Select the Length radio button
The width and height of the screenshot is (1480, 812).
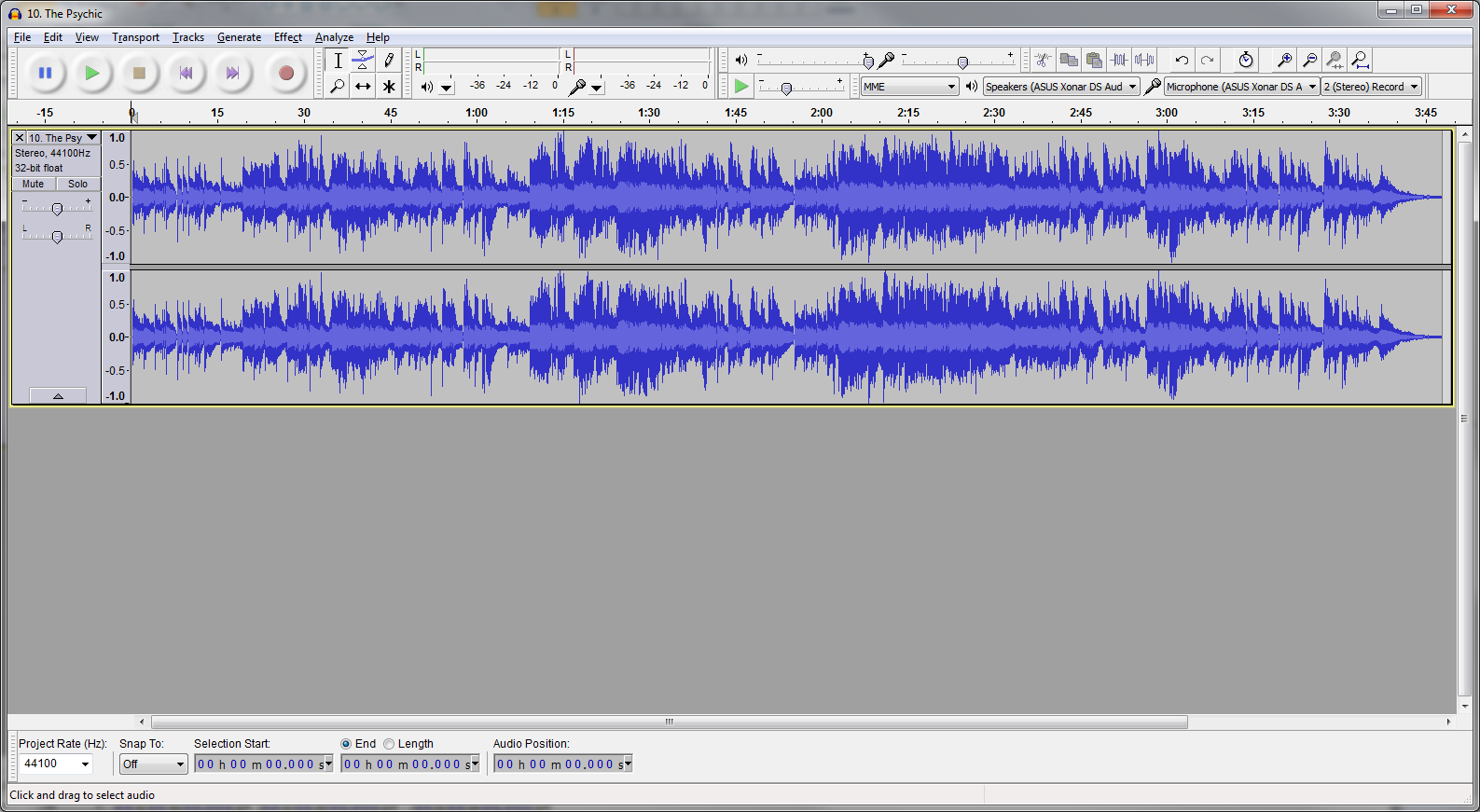click(389, 744)
